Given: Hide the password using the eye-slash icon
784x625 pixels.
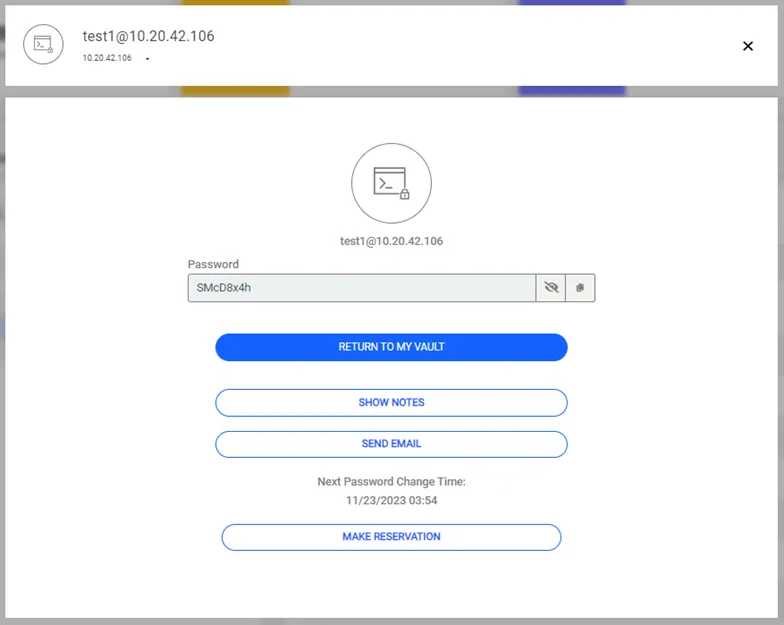Looking at the screenshot, I should pyautogui.click(x=550, y=288).
